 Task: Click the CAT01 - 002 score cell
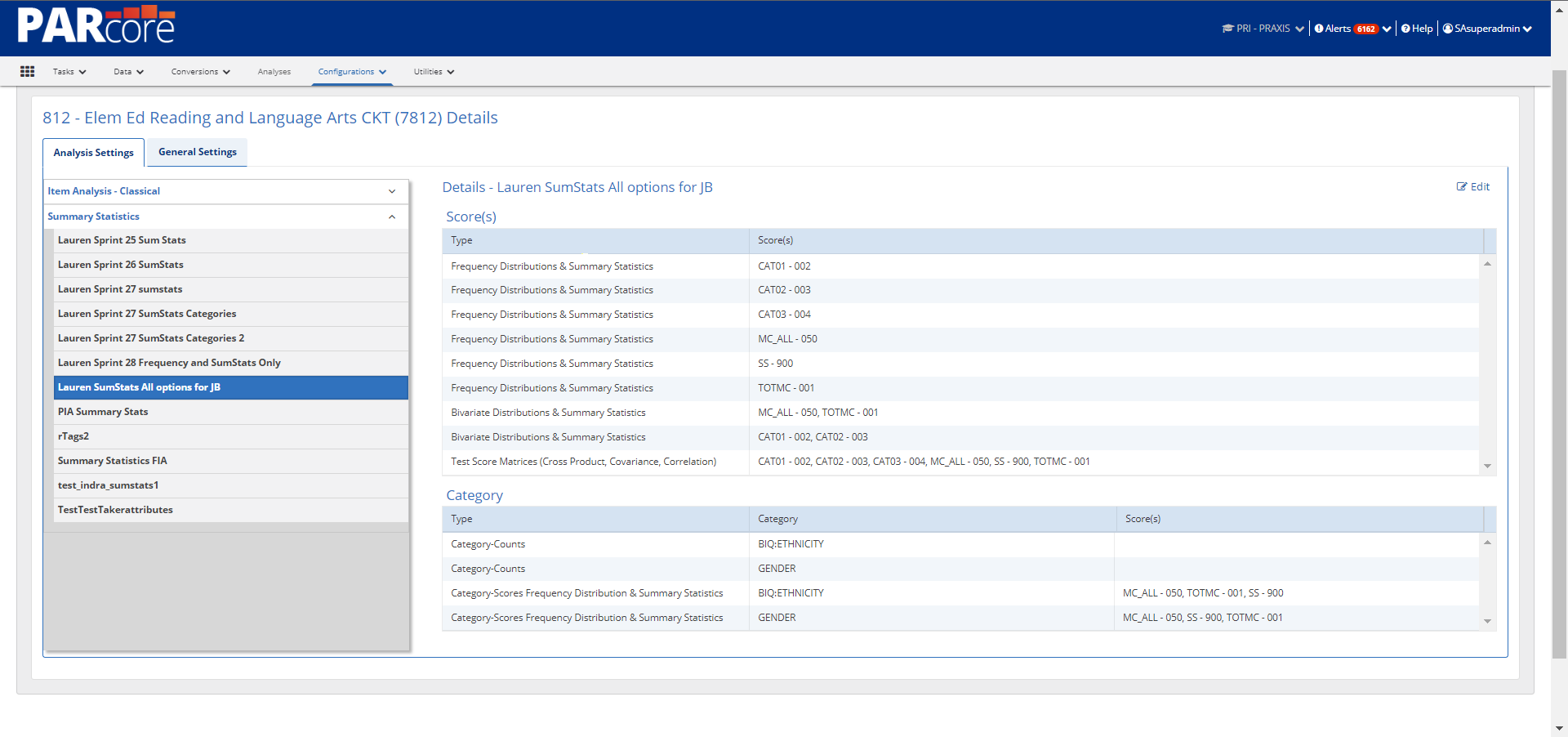click(1114, 266)
